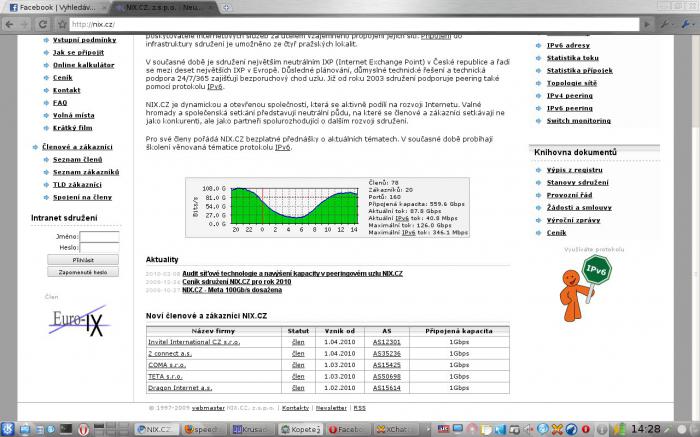Click the 14:28 system clock
The image size is (700, 437).
point(646,429)
